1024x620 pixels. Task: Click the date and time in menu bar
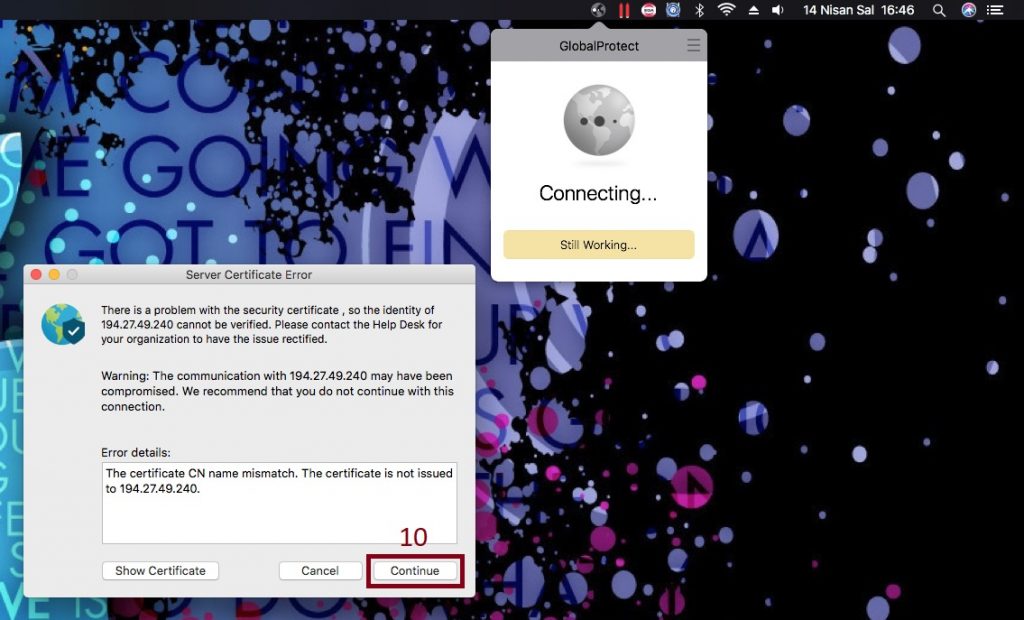pos(858,10)
